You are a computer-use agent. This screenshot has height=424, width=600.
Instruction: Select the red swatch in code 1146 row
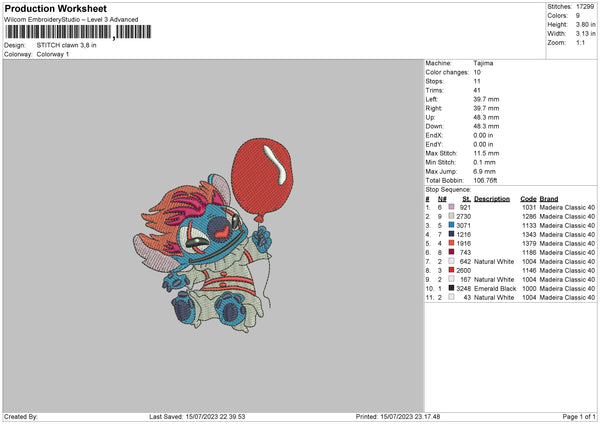pos(451,270)
